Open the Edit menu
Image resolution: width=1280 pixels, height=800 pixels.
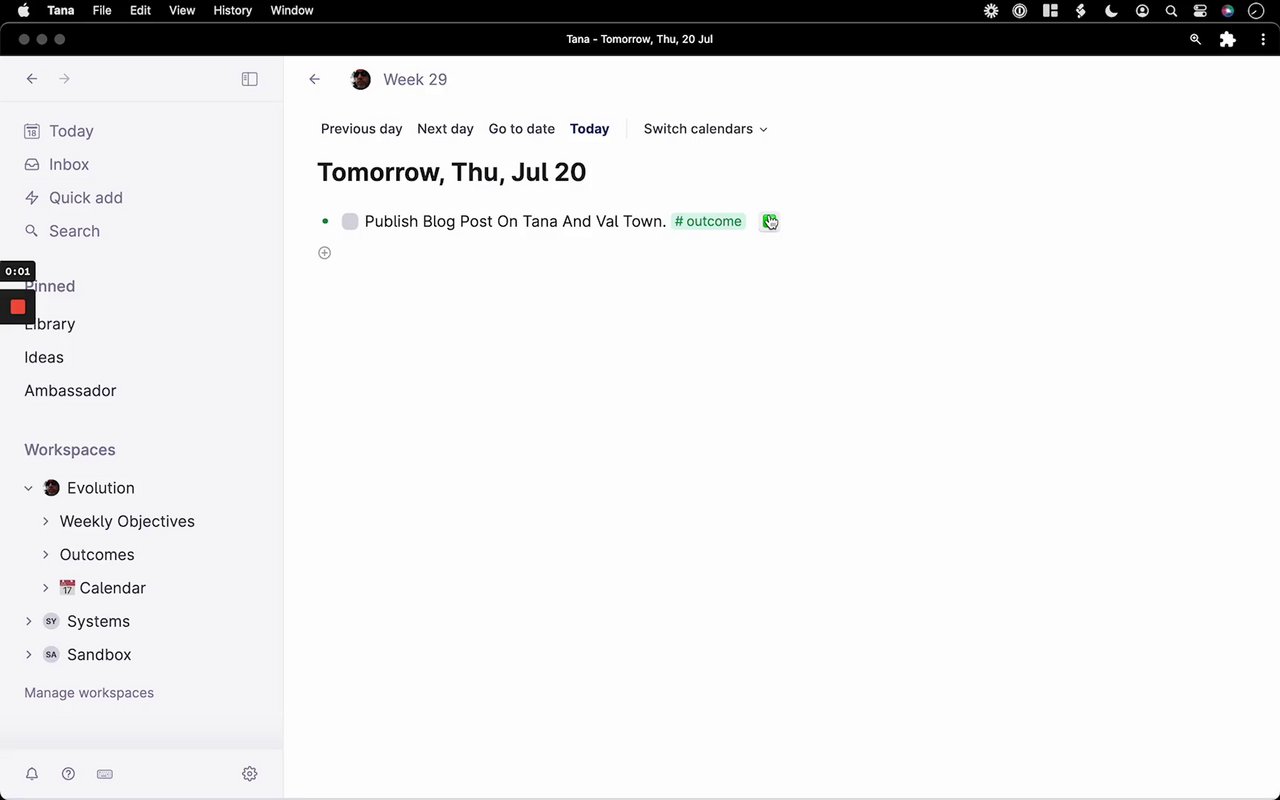point(141,11)
